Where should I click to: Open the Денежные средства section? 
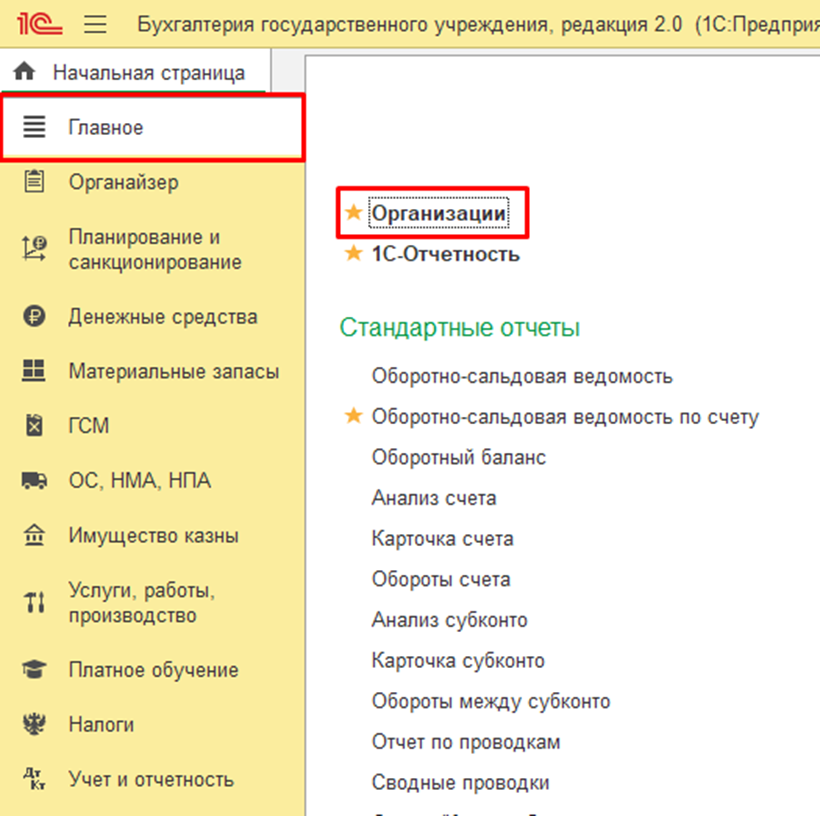click(152, 316)
